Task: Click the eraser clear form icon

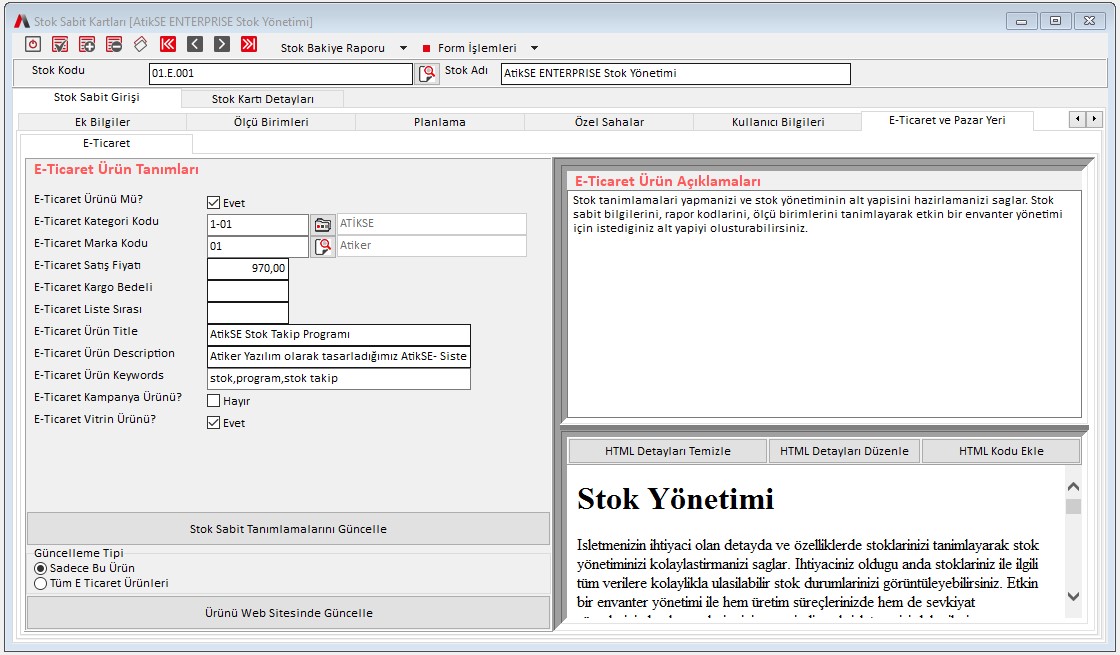Action: (141, 44)
